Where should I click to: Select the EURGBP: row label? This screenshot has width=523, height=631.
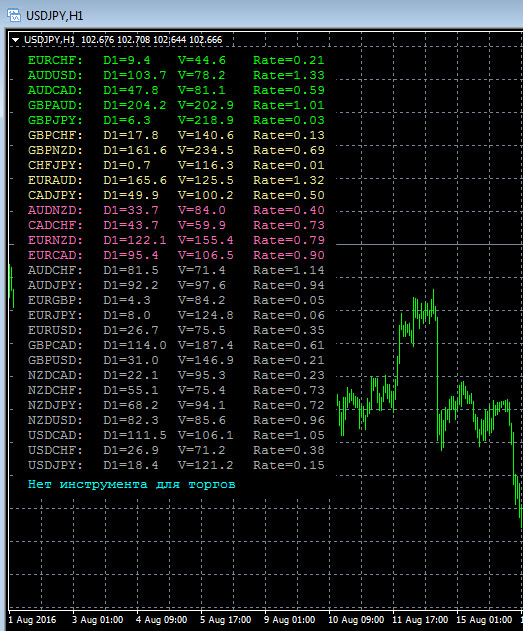[x=55, y=301]
